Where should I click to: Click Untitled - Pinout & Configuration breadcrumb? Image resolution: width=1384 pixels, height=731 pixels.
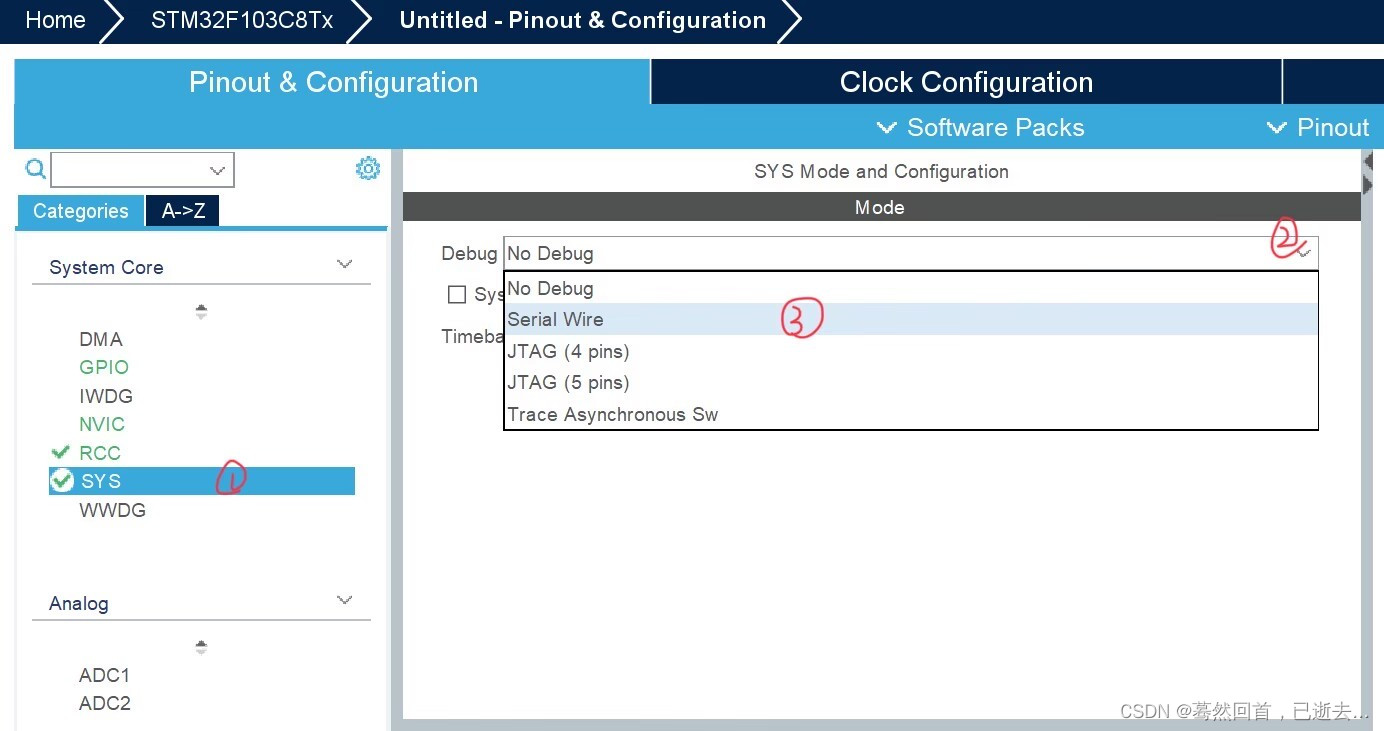tap(582, 20)
